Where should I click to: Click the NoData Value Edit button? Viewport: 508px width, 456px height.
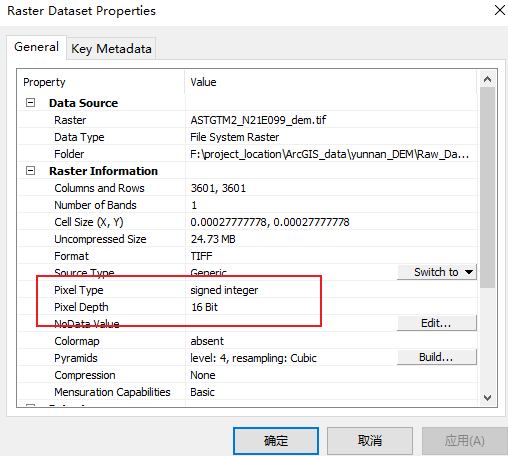point(437,323)
